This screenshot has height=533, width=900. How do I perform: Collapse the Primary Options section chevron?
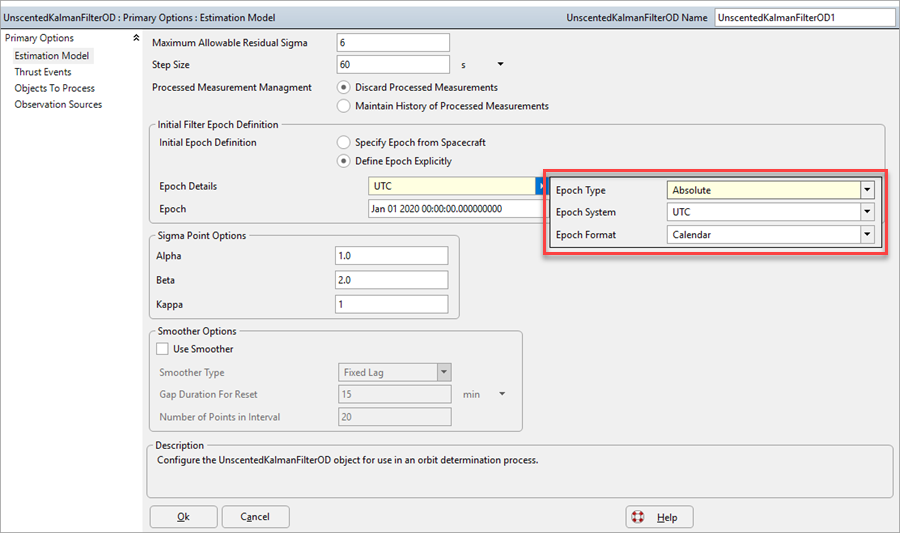[136, 38]
